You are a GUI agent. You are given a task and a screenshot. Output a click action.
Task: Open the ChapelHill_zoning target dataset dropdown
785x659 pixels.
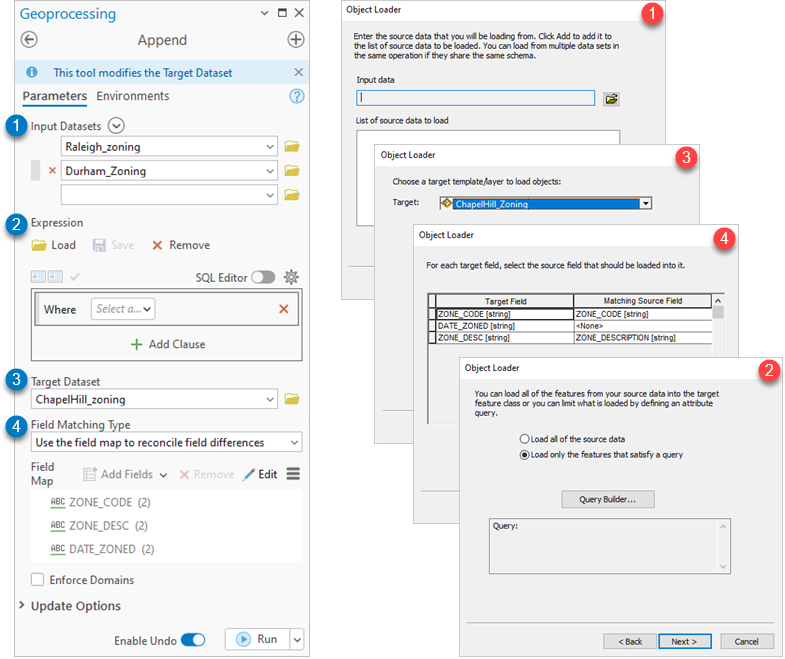(x=270, y=400)
